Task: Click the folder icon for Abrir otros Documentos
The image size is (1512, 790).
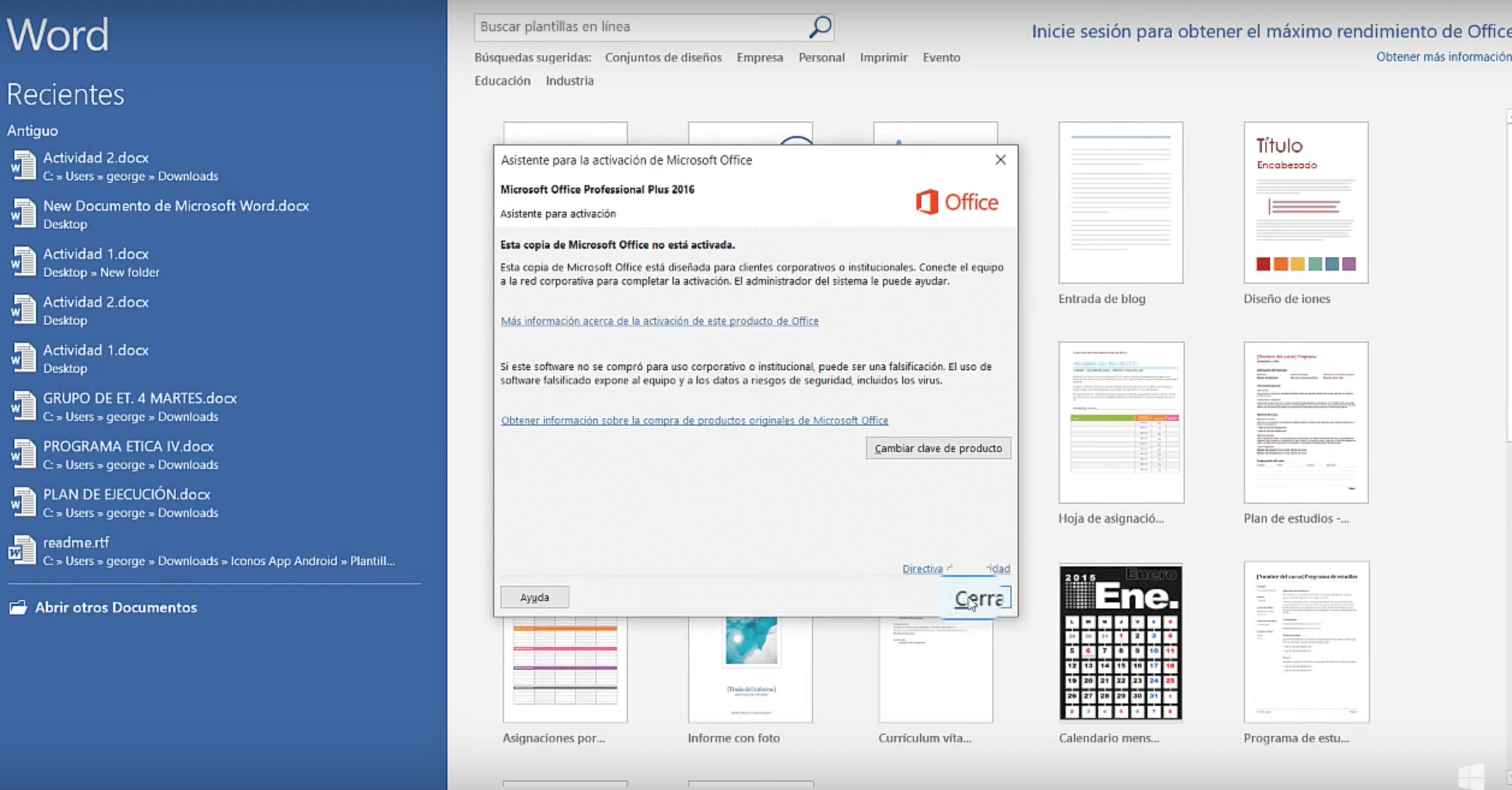Action: pyautogui.click(x=18, y=607)
